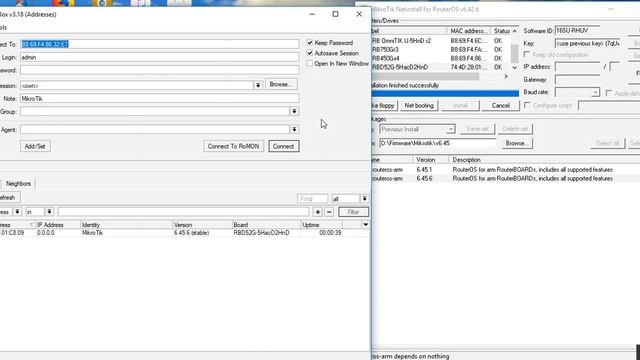Click the Filter button
640x360 pixels.
(x=353, y=212)
